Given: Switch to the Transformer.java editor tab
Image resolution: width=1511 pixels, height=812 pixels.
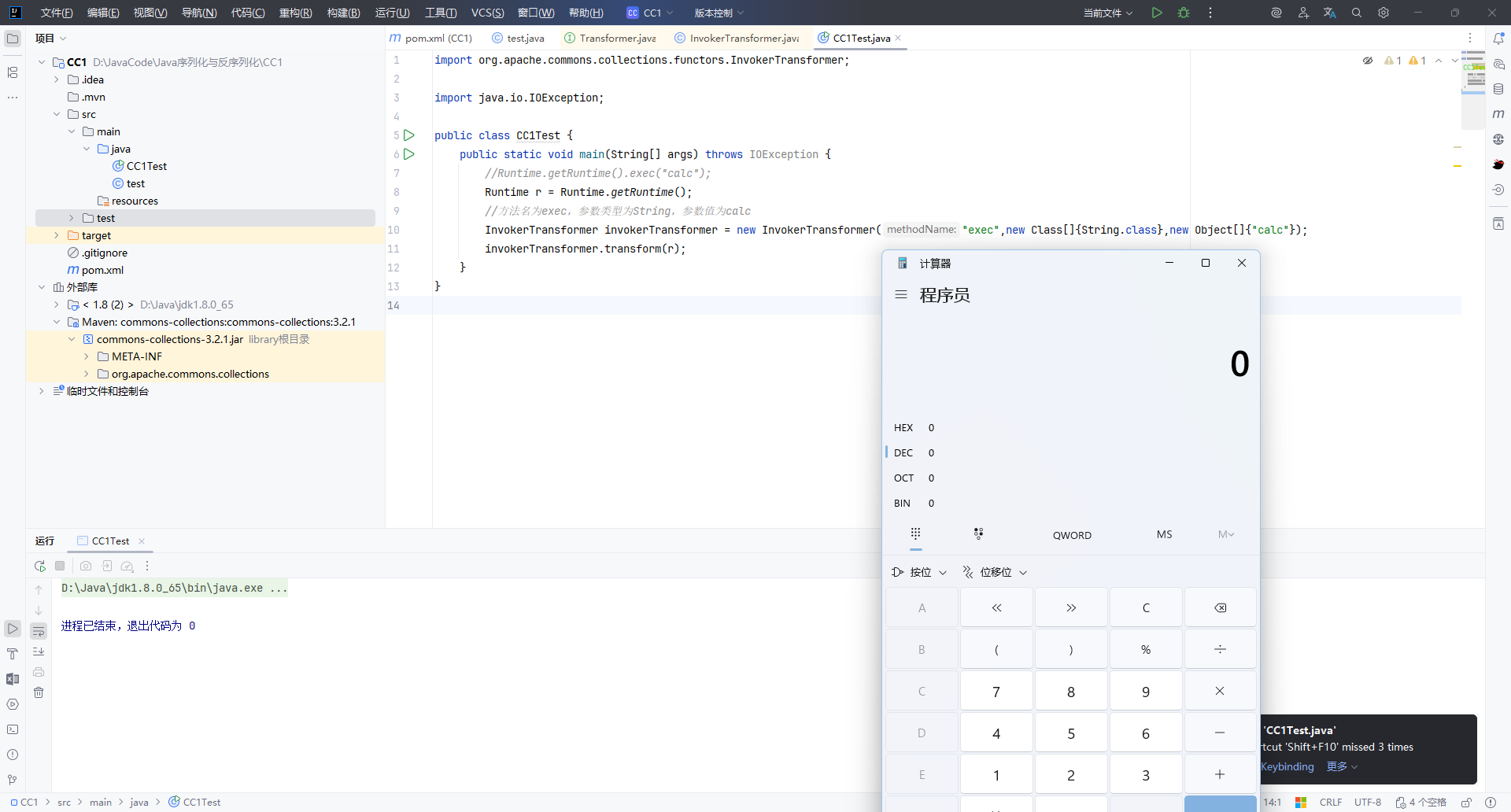Looking at the screenshot, I should click(611, 38).
